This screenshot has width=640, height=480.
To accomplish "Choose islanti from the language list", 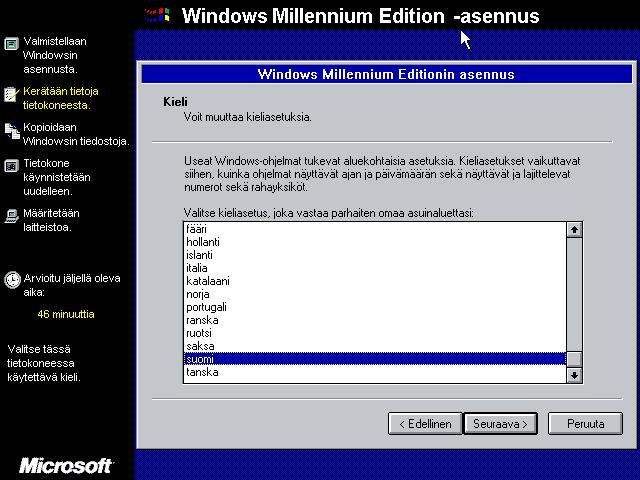I will [375, 255].
